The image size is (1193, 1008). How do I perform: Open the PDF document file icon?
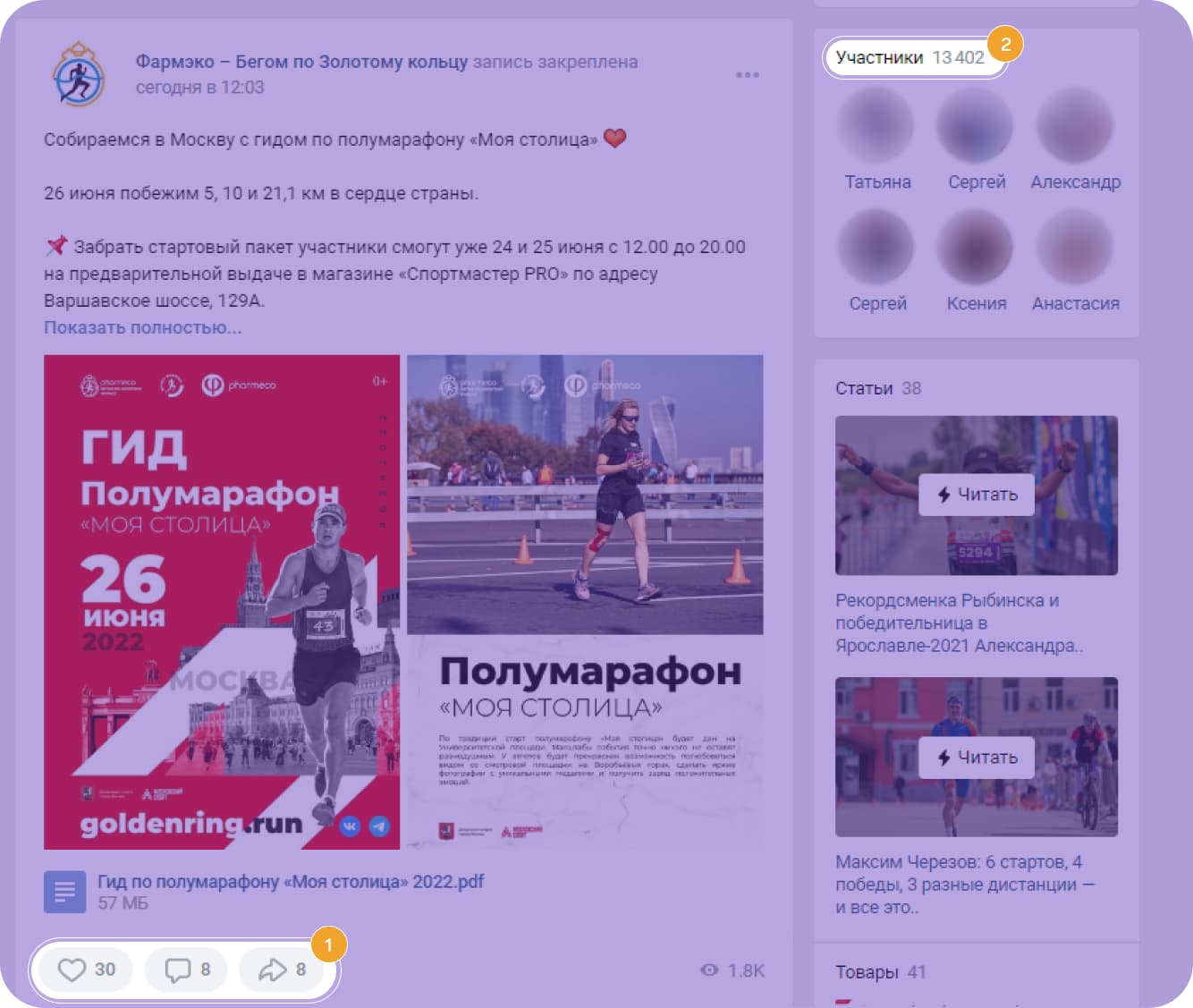[x=65, y=892]
